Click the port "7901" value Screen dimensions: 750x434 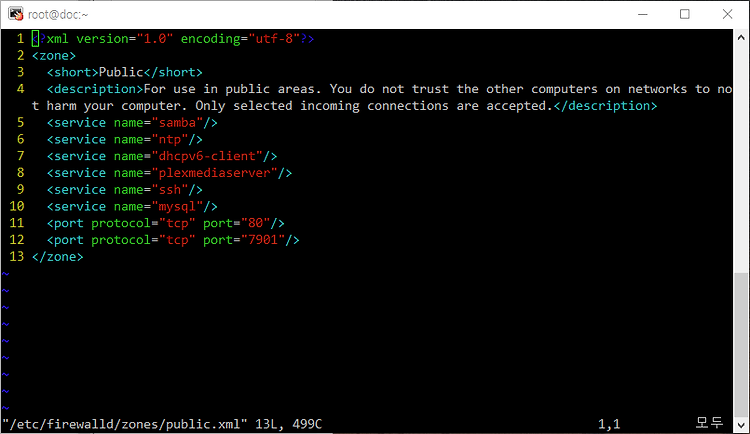point(263,240)
